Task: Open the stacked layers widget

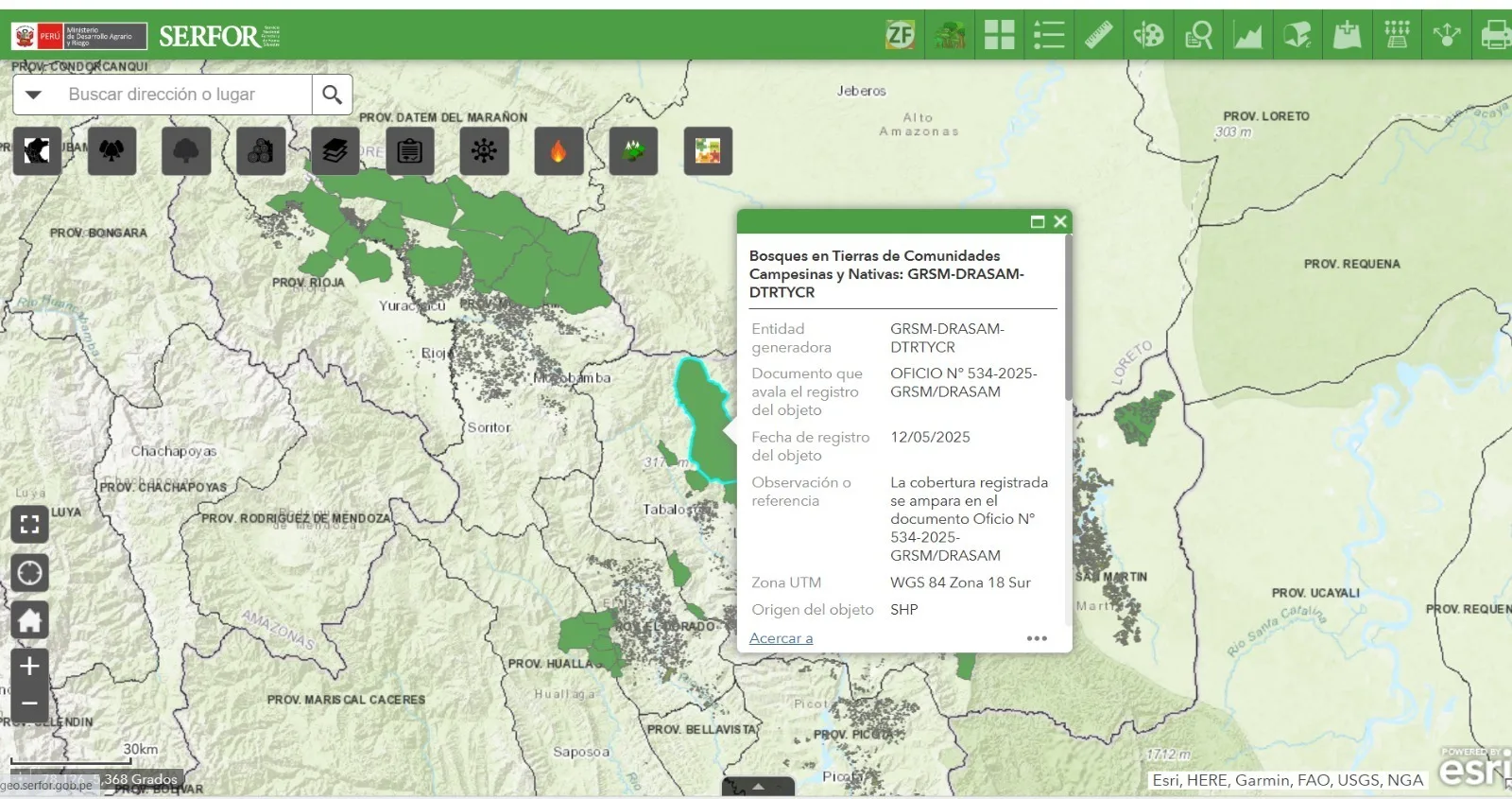Action: tap(335, 151)
